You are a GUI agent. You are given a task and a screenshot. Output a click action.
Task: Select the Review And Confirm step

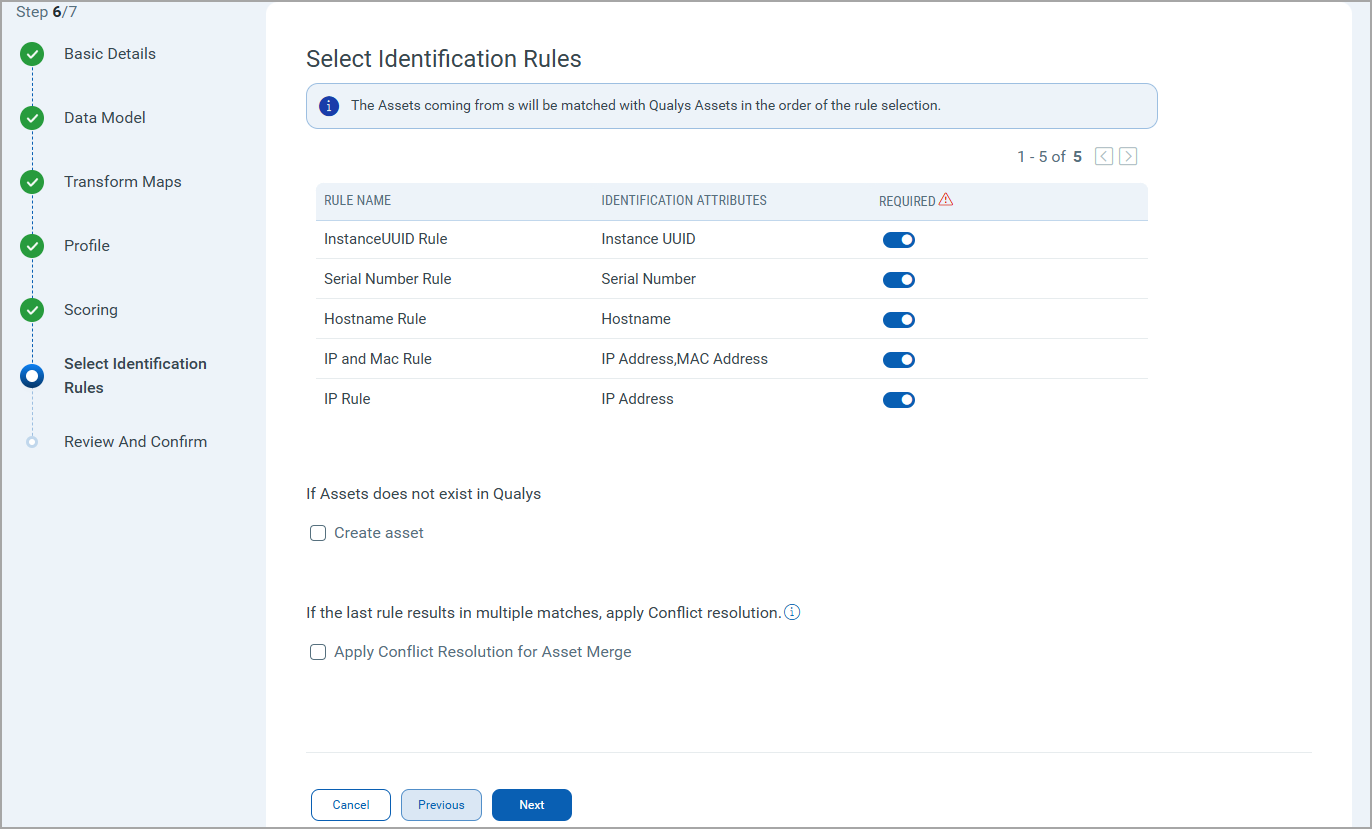coord(135,441)
